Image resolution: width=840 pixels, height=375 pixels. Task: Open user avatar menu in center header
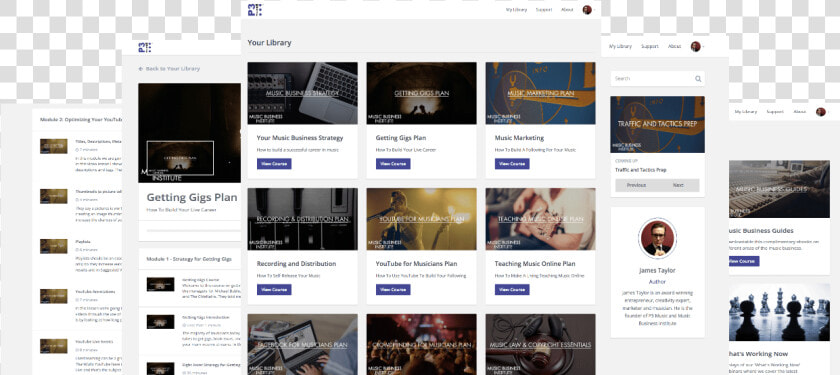point(587,10)
